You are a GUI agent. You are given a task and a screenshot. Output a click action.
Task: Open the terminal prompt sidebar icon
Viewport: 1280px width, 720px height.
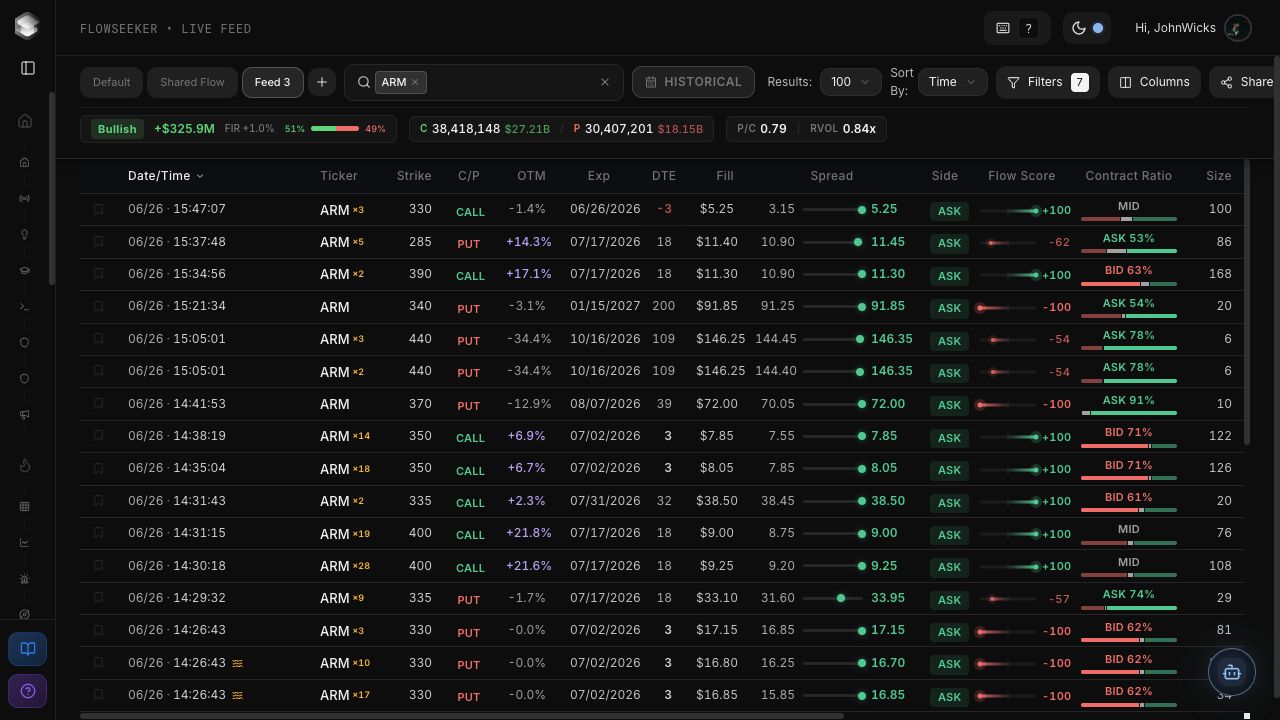[x=25, y=306]
